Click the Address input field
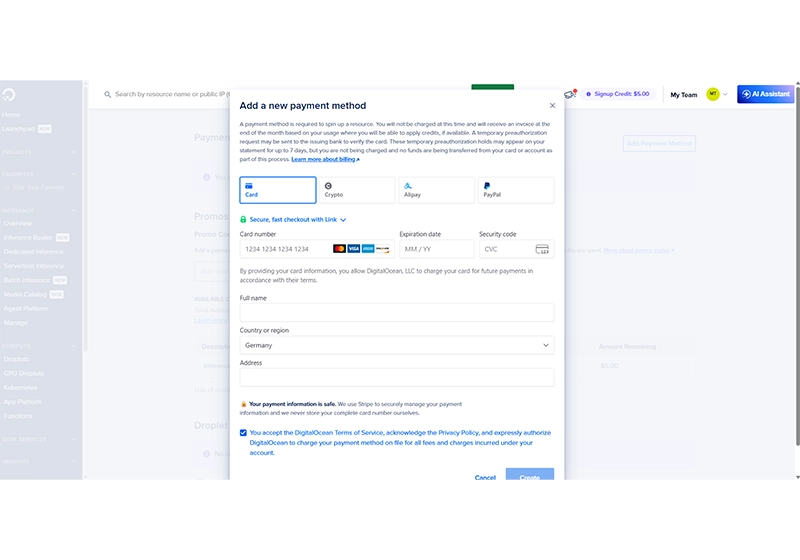The height and width of the screenshot is (560, 800). pyautogui.click(x=397, y=377)
